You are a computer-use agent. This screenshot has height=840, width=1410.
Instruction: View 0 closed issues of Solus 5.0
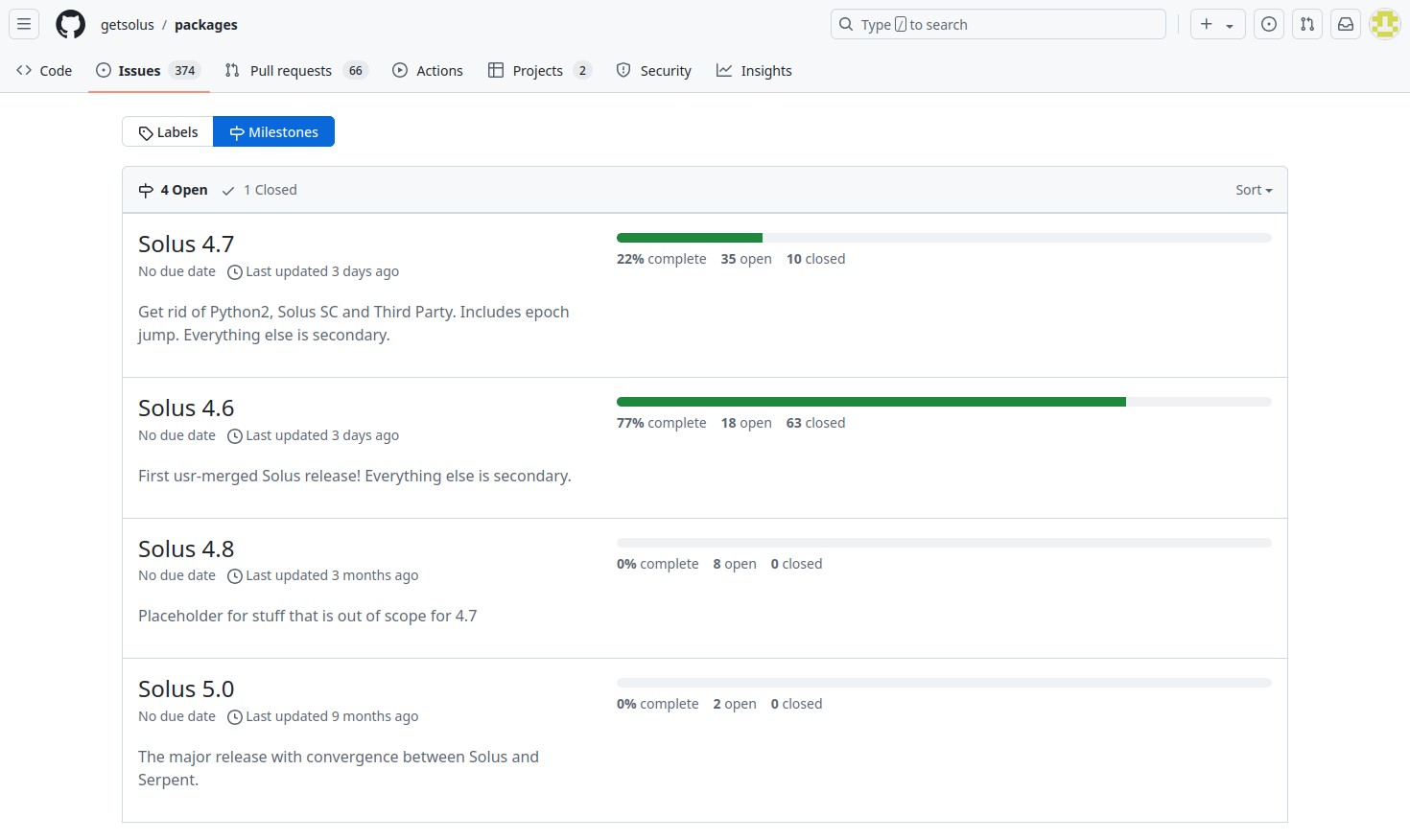point(796,704)
